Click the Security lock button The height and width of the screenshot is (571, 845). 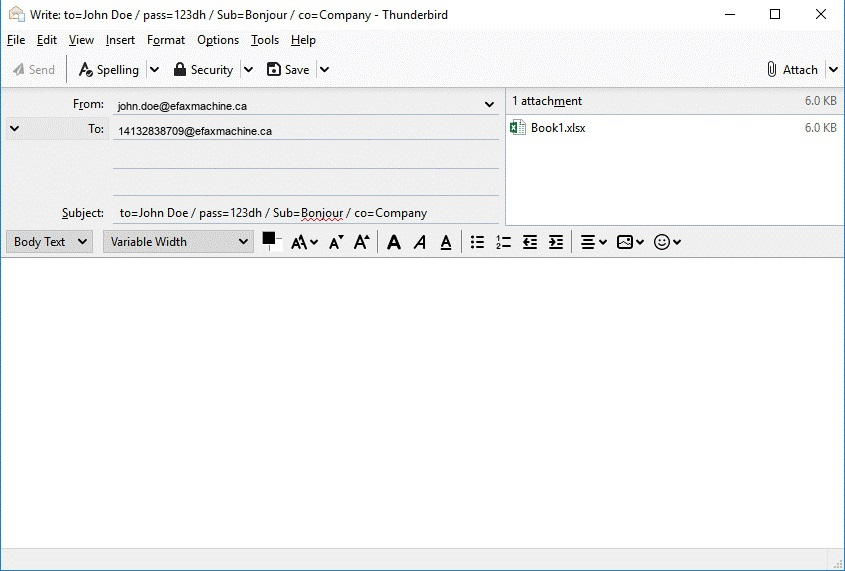203,69
